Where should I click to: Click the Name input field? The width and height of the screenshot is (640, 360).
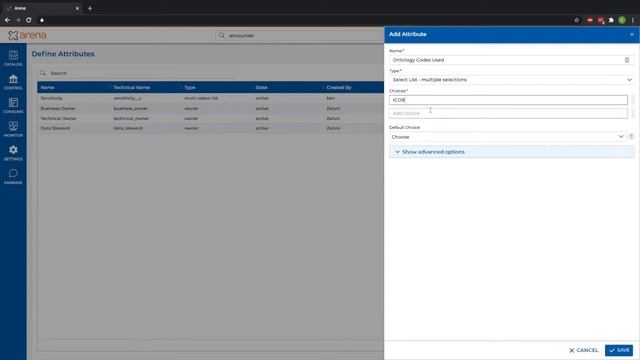tap(511, 60)
